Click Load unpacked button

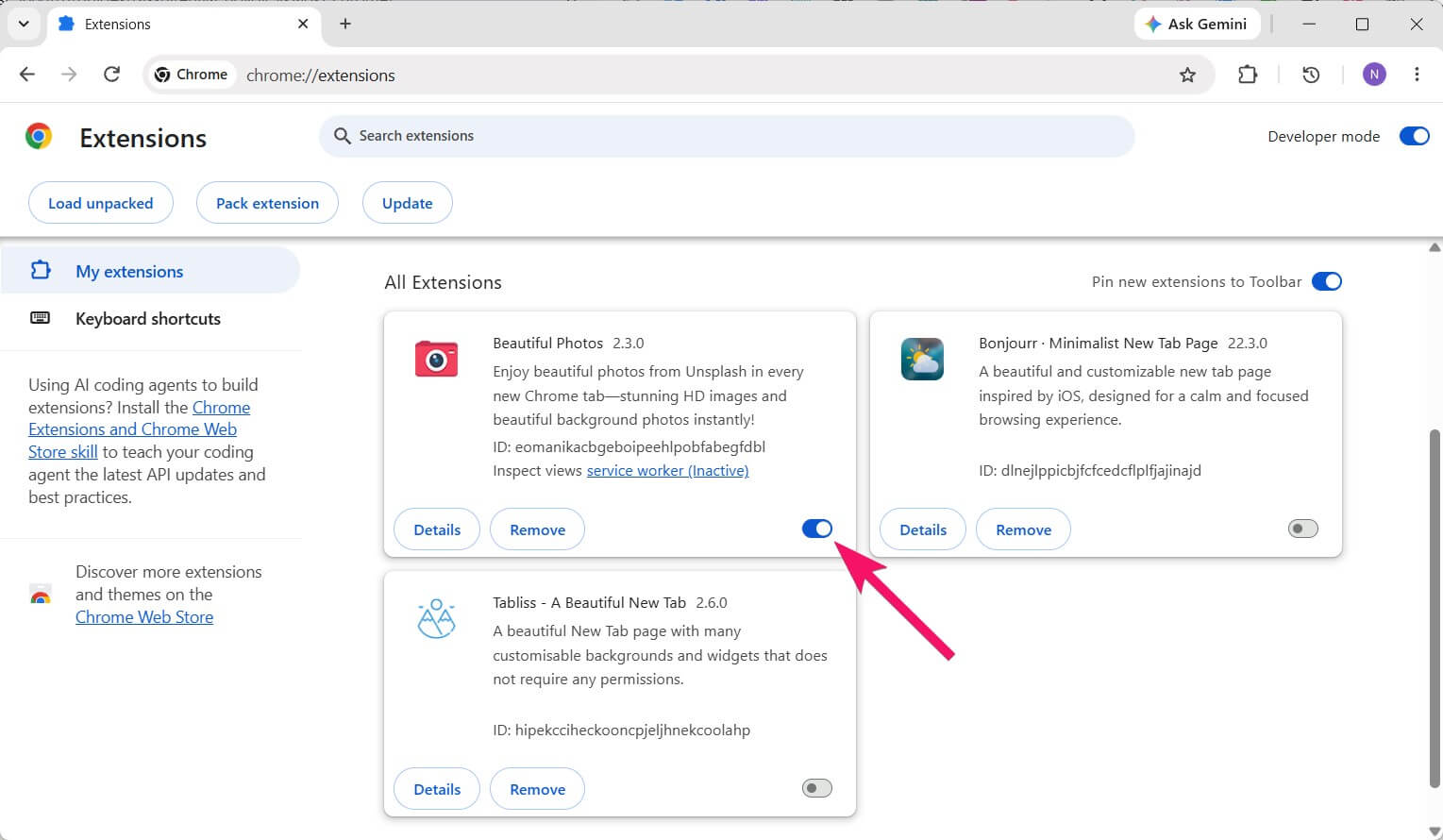(101, 203)
